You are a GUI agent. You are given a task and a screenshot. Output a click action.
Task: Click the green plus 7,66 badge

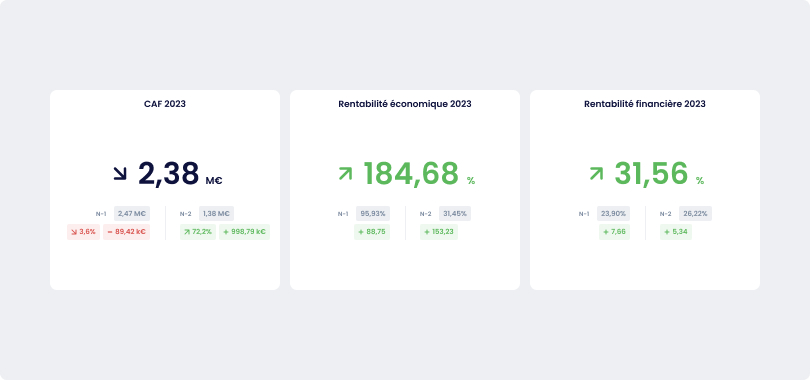tap(615, 232)
